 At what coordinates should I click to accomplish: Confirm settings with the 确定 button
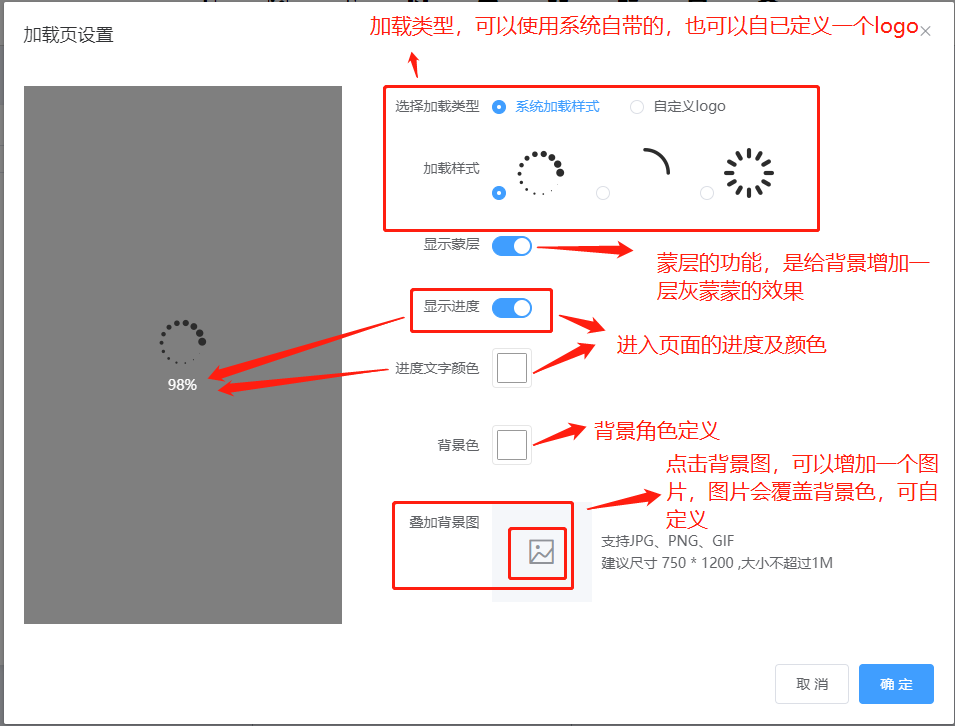click(896, 684)
